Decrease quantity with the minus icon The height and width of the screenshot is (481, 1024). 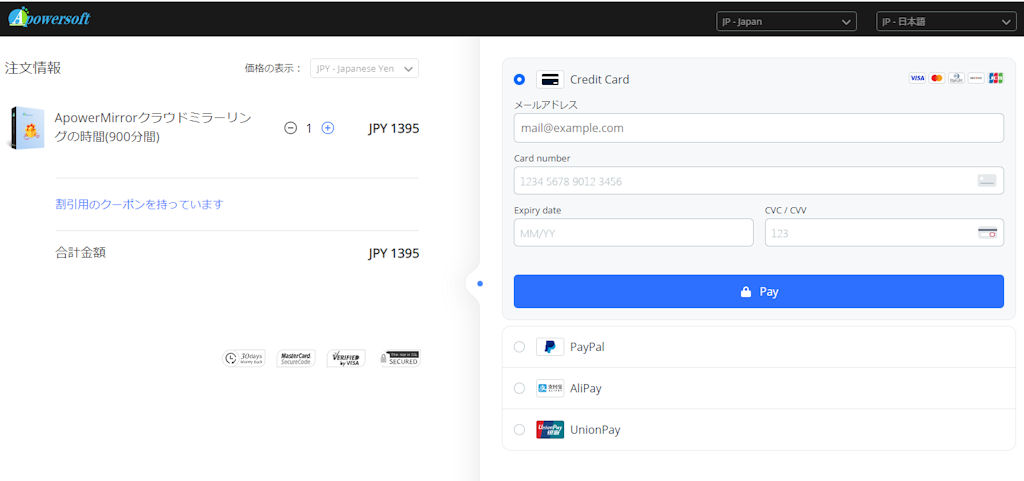(291, 129)
